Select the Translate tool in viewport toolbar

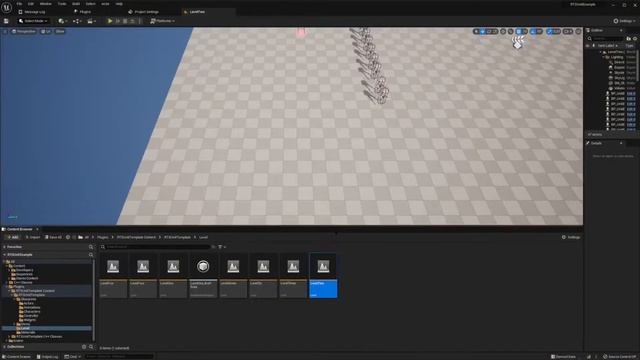point(482,31)
